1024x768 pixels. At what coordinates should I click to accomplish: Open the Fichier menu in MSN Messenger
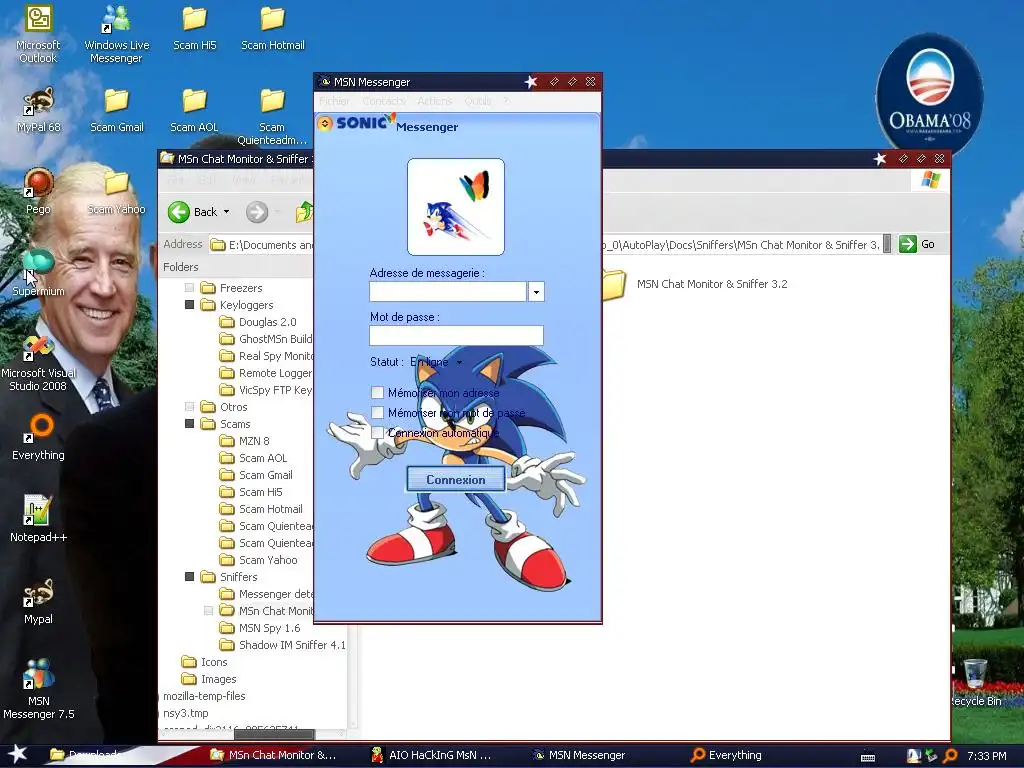click(x=334, y=101)
